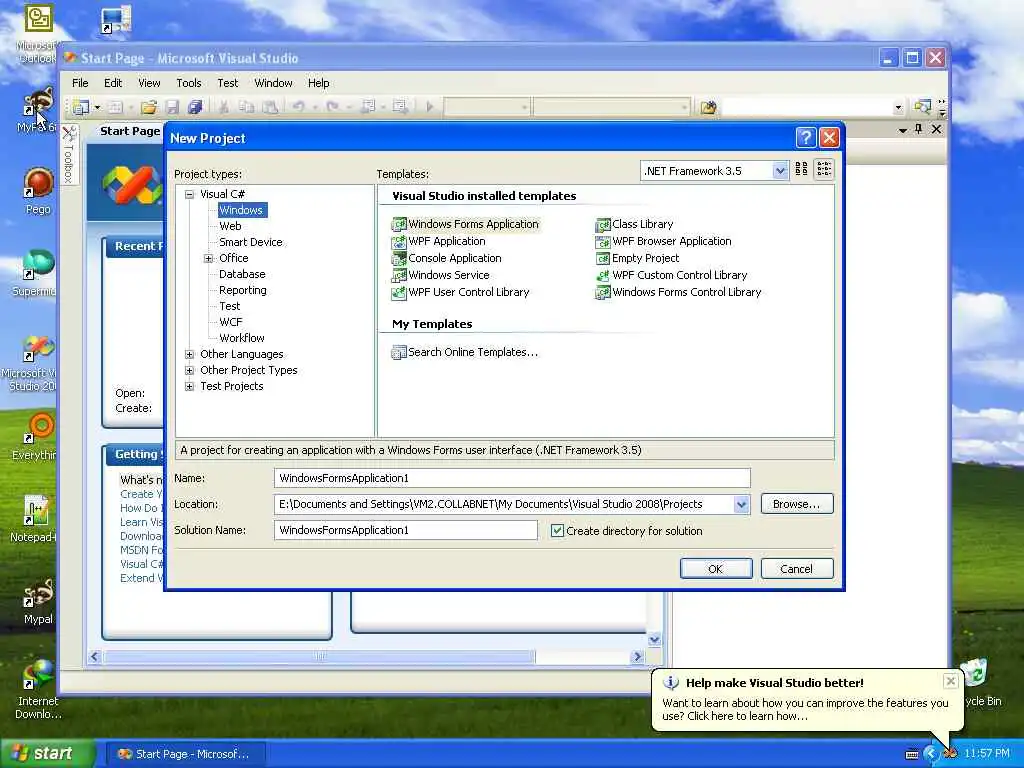
Task: Select Smart Device project type
Action: click(251, 242)
